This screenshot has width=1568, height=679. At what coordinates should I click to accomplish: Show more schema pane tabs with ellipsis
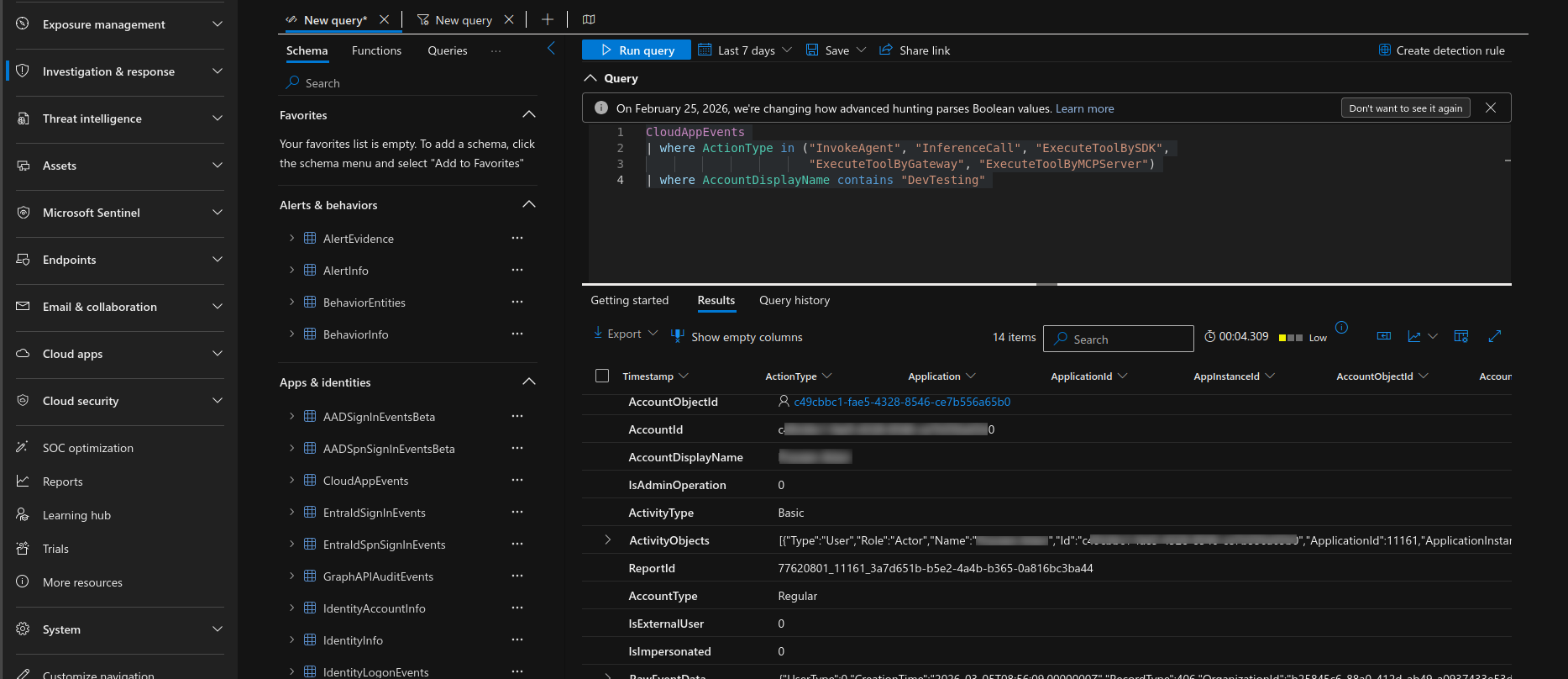click(x=496, y=50)
